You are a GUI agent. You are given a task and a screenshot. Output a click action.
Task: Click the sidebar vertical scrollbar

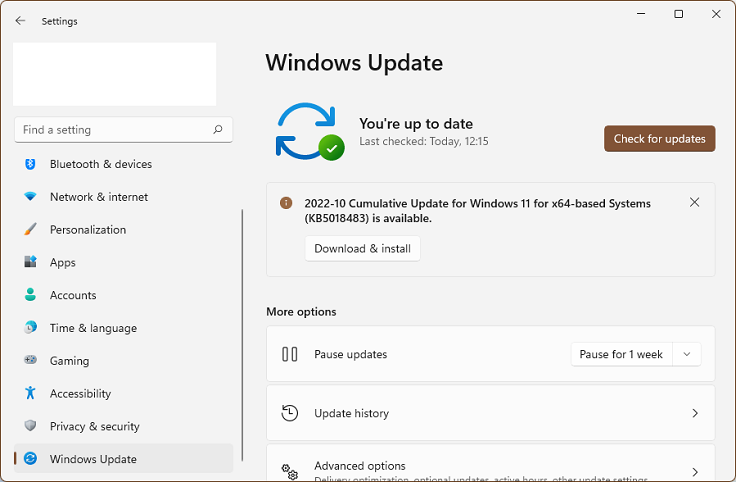[x=242, y=335]
